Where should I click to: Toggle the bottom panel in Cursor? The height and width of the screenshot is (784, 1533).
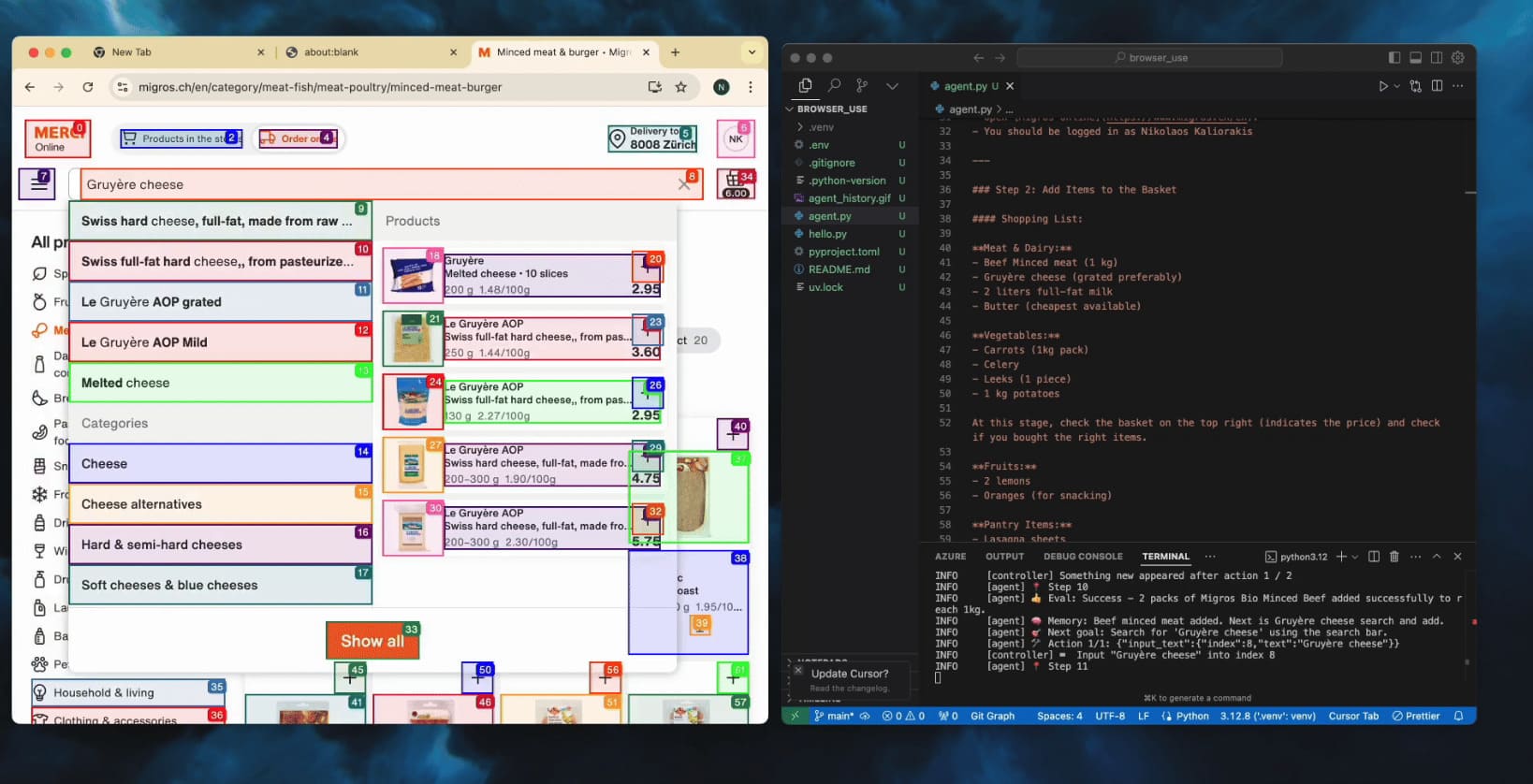1416,58
